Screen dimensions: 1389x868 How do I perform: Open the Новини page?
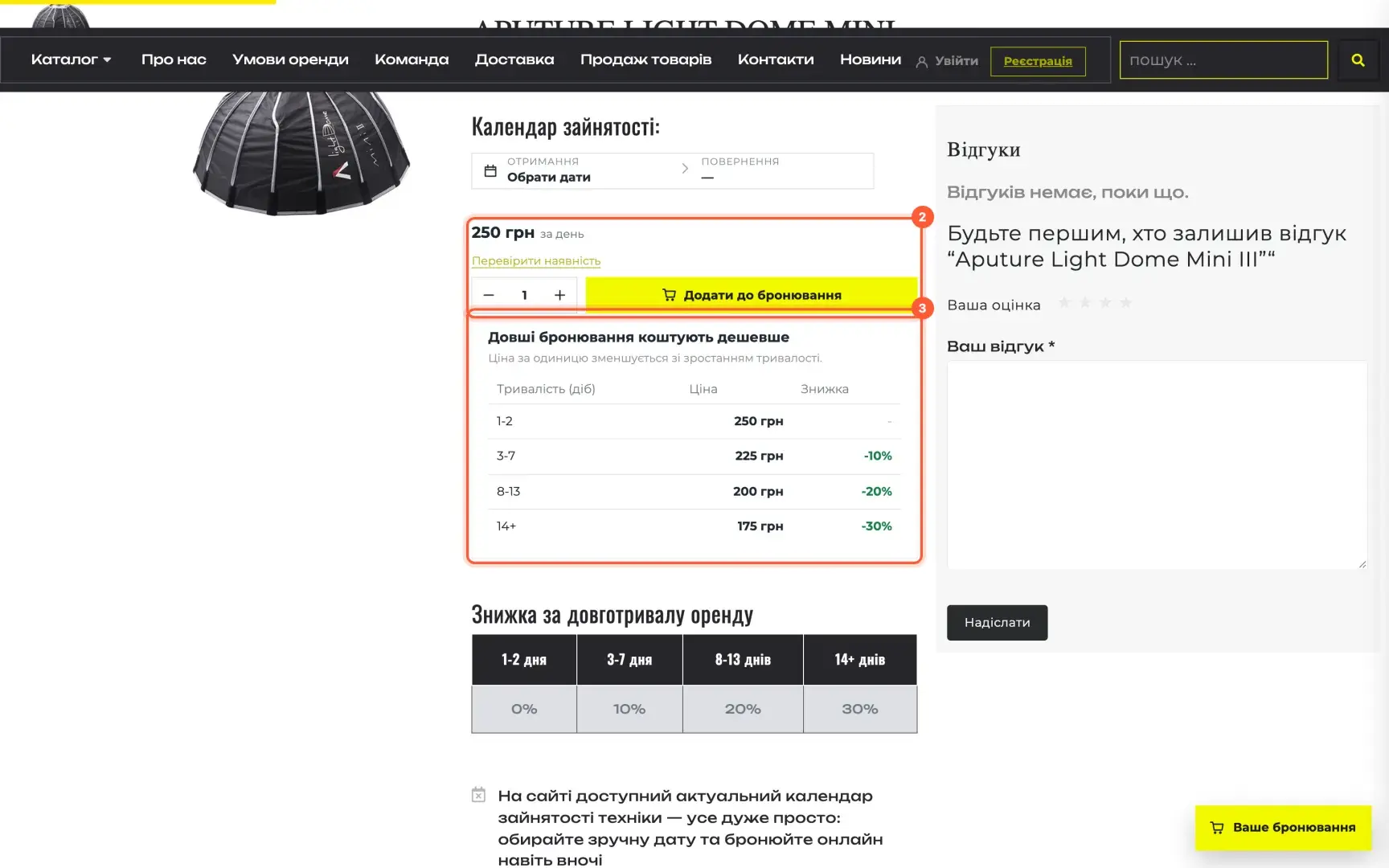871,59
